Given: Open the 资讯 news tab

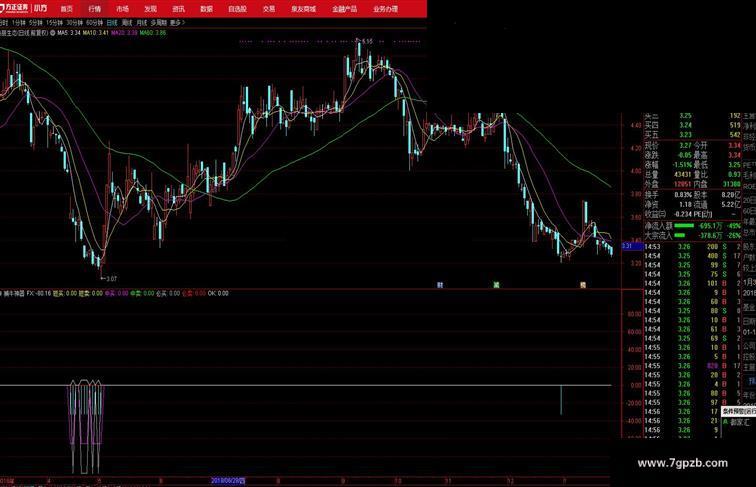Looking at the screenshot, I should (x=178, y=9).
